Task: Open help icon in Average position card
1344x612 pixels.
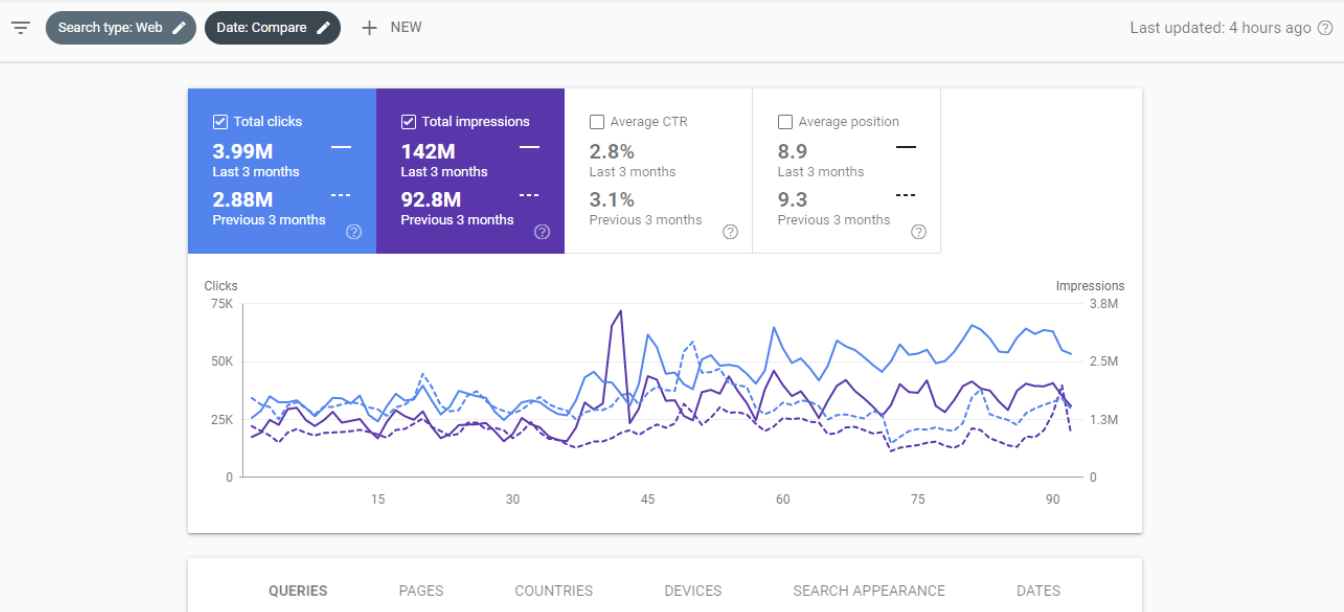Action: (918, 232)
